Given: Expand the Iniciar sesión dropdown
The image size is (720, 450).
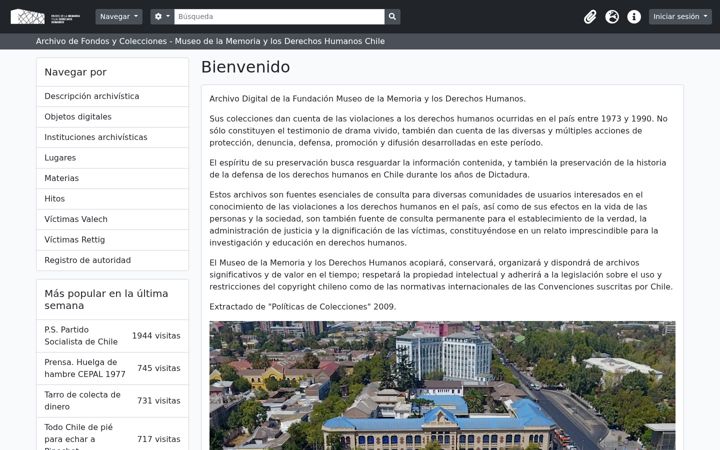Looking at the screenshot, I should [680, 17].
